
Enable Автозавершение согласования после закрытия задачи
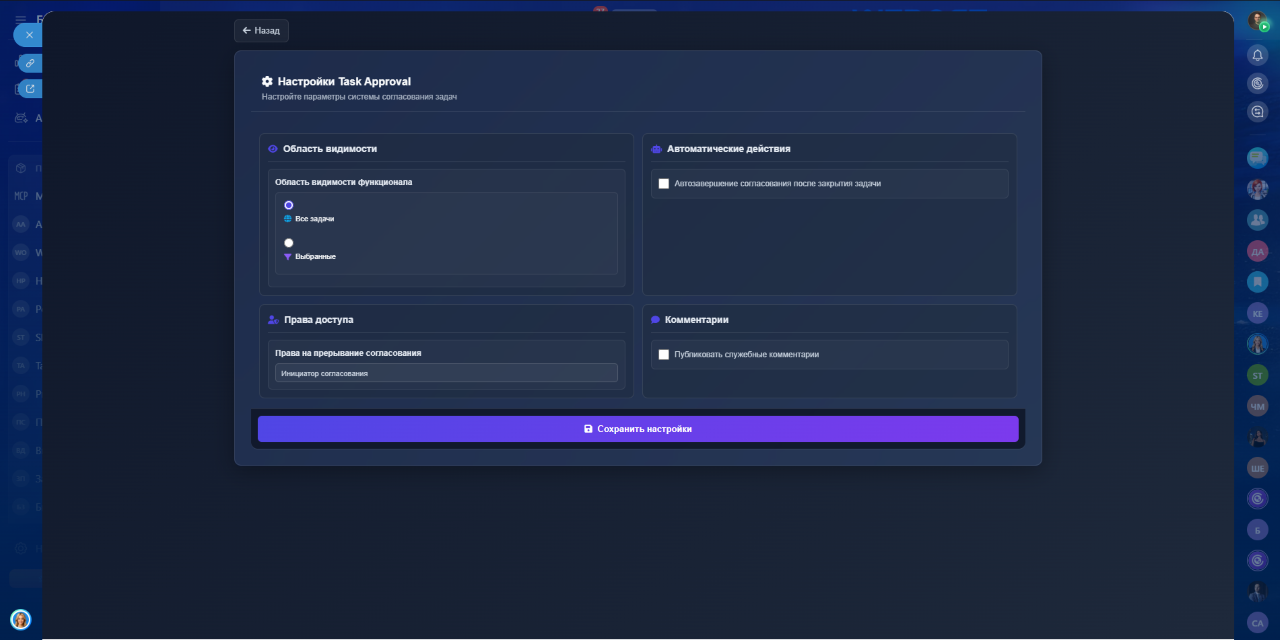coord(664,184)
